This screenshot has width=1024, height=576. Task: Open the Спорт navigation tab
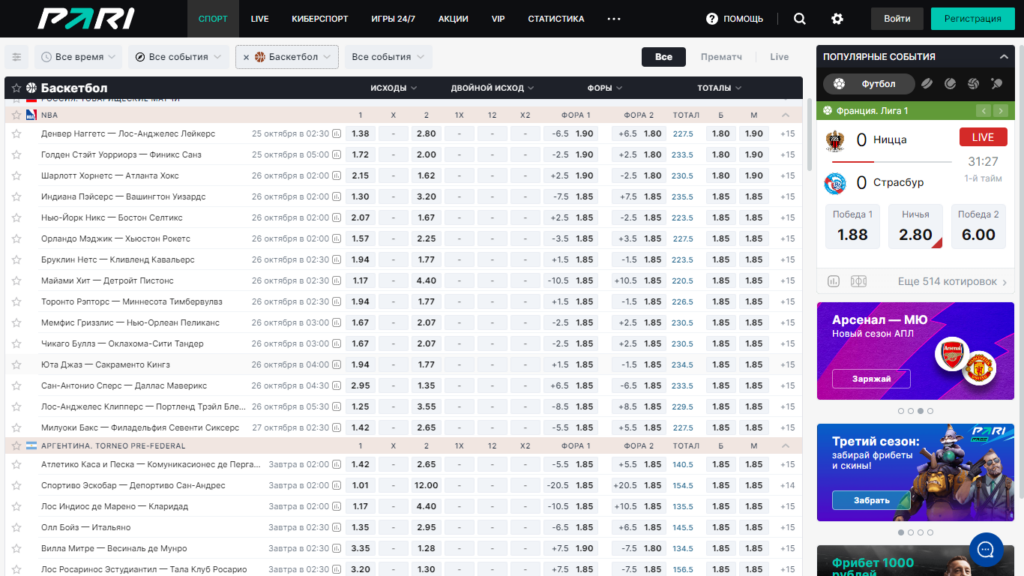point(213,19)
